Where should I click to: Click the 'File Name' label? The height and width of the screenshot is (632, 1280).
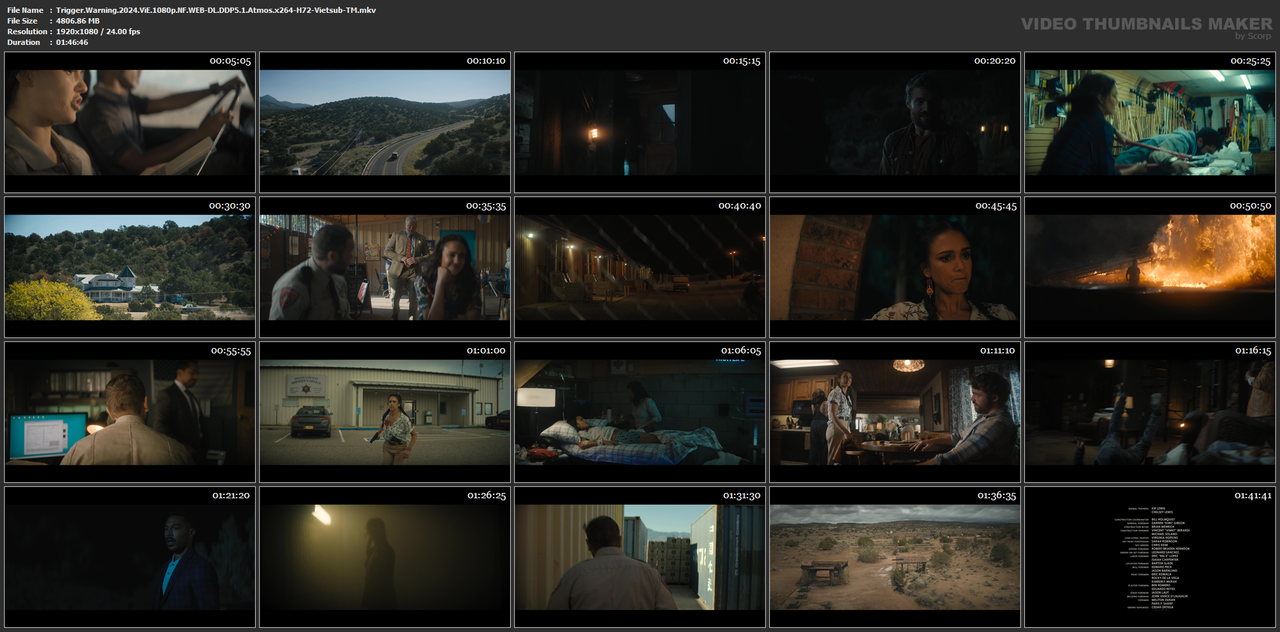click(25, 9)
